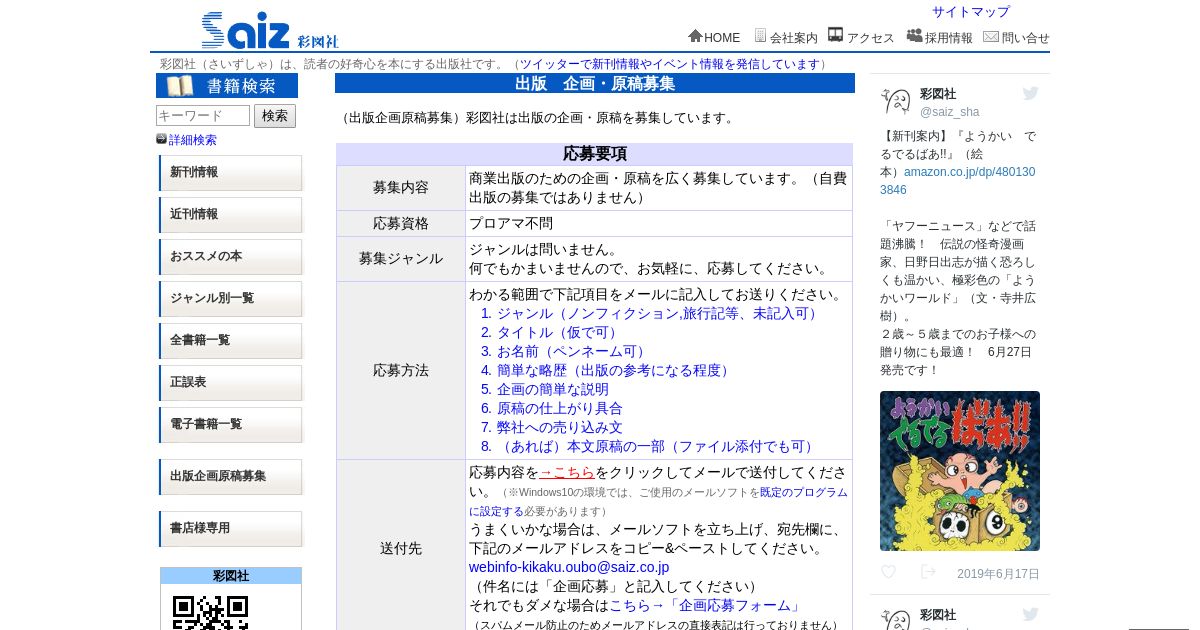
Task: Click the 応募方法 table cell
Action: (401, 370)
